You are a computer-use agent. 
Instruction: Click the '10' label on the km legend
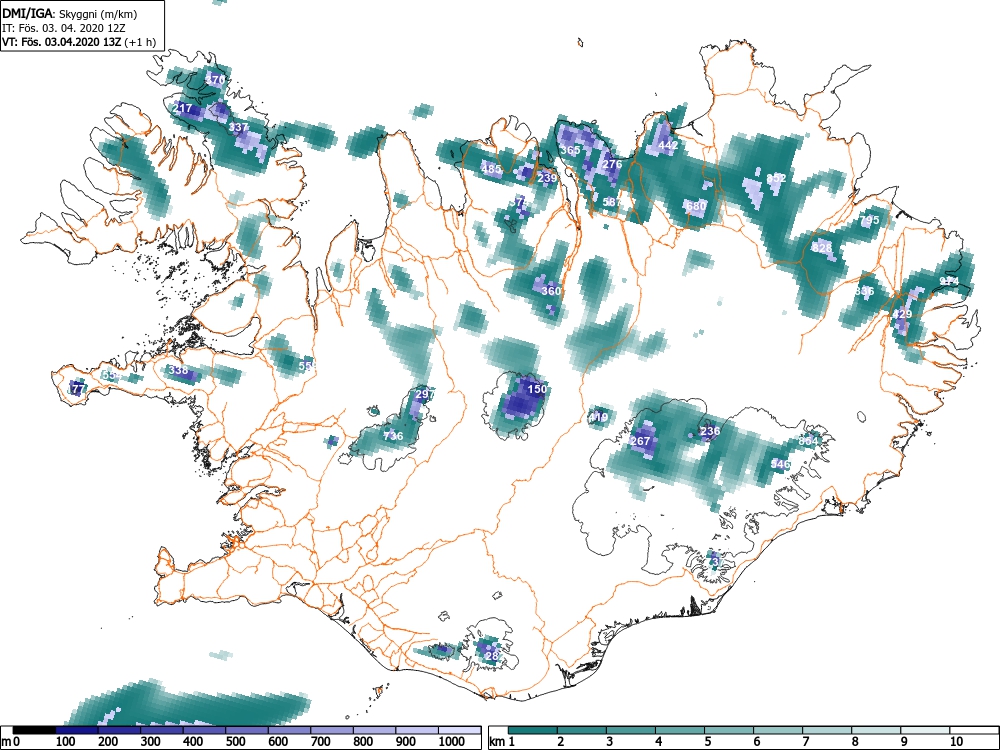pos(956,742)
